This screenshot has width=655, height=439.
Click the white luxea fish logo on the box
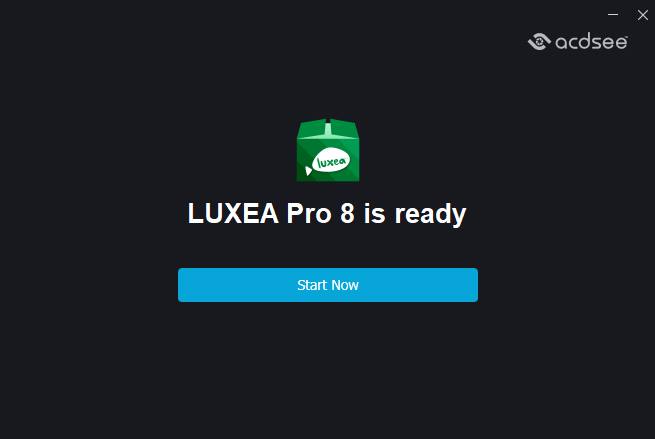328,161
